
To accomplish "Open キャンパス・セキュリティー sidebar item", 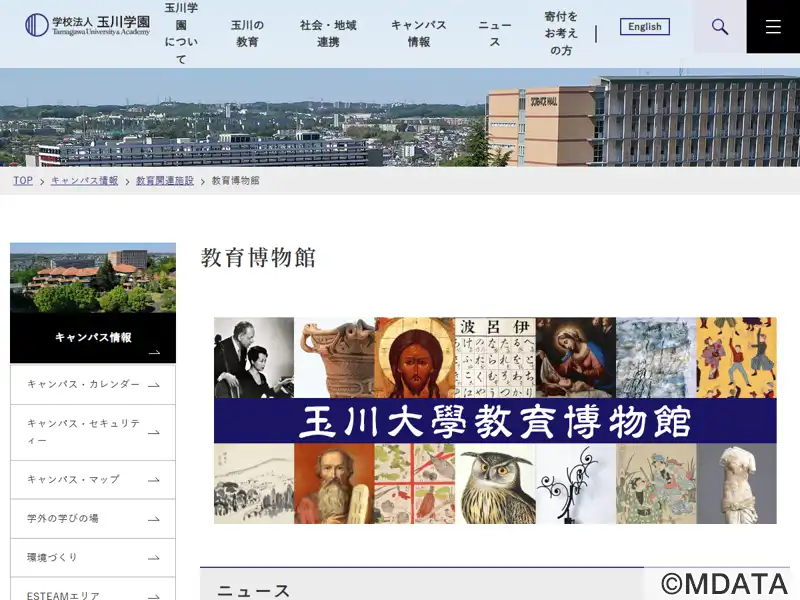I will click(x=93, y=433).
